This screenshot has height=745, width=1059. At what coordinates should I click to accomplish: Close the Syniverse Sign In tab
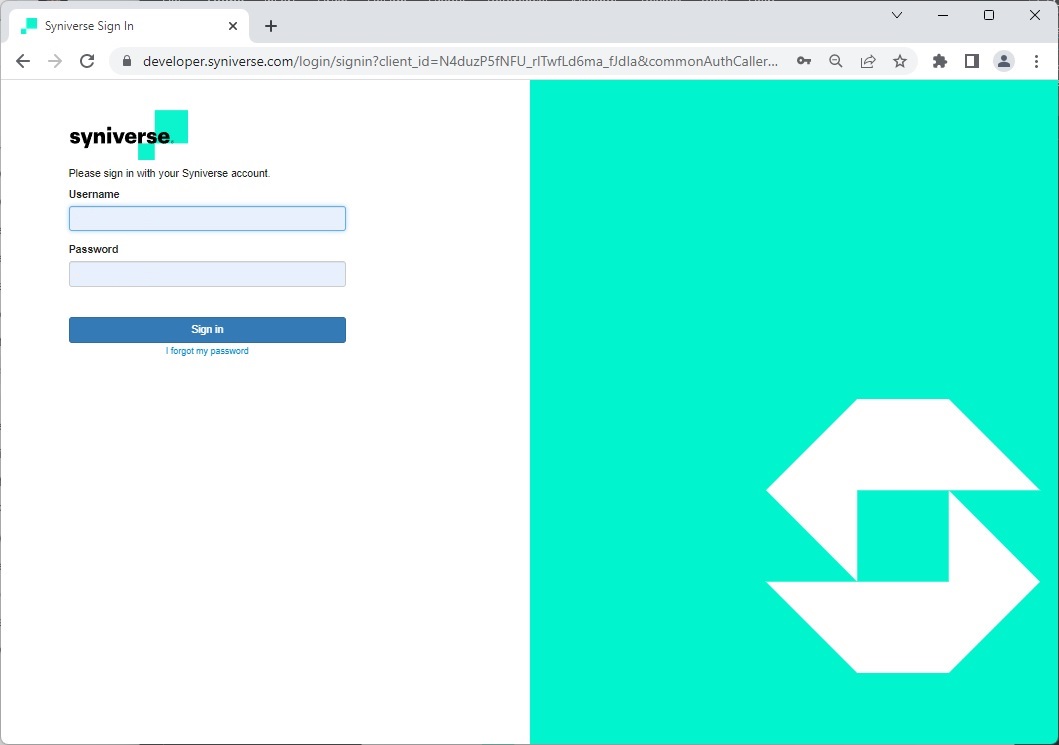pos(233,26)
